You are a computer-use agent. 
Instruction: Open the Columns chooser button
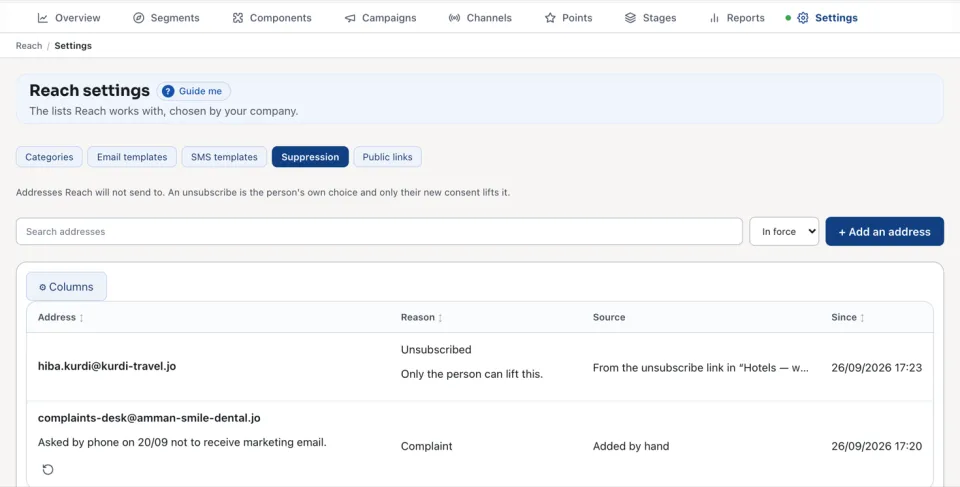click(x=66, y=287)
